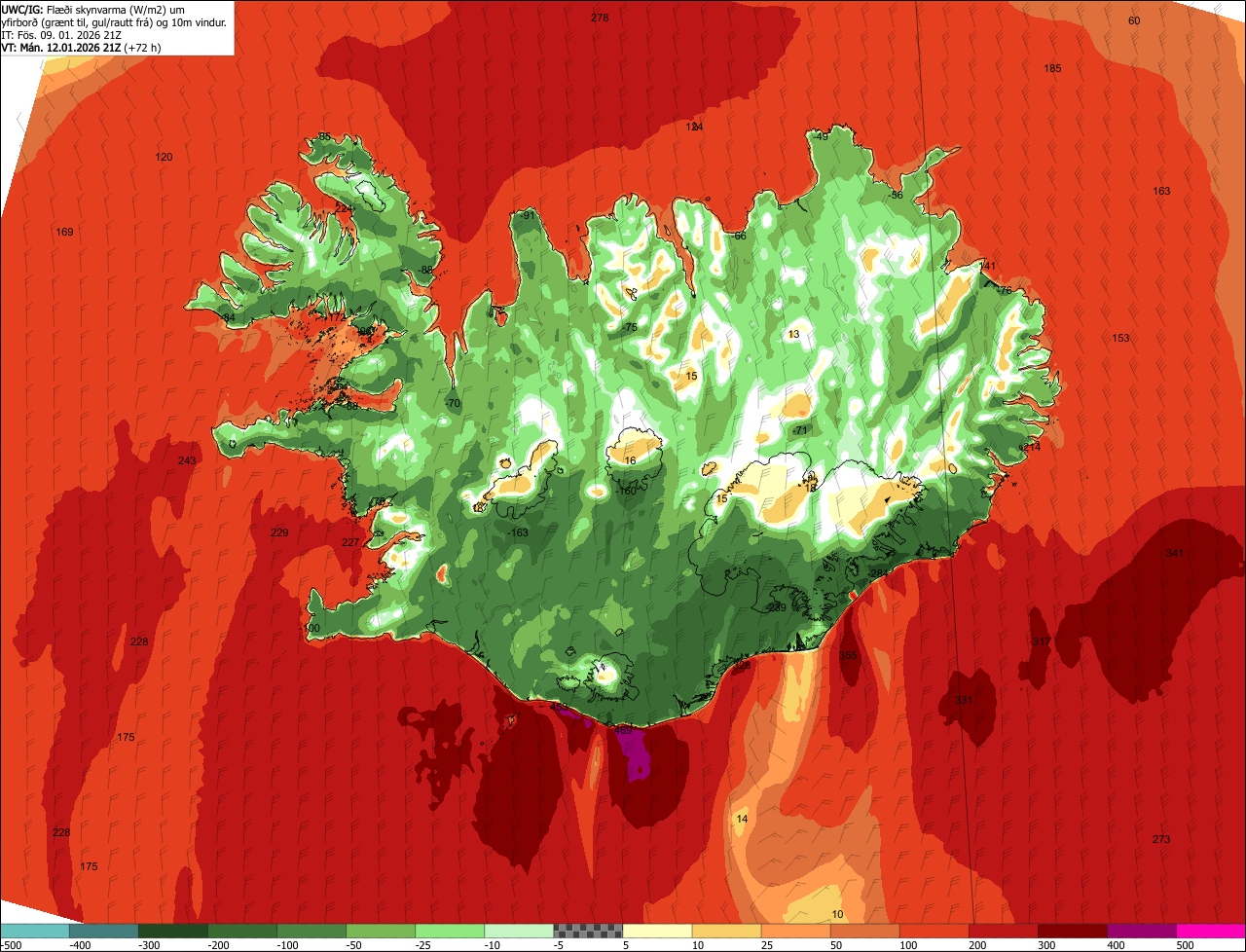Click the title line 'UWC/IG: Flæði skynvarma (W/m2) um'
The image size is (1246, 952).
tap(94, 9)
